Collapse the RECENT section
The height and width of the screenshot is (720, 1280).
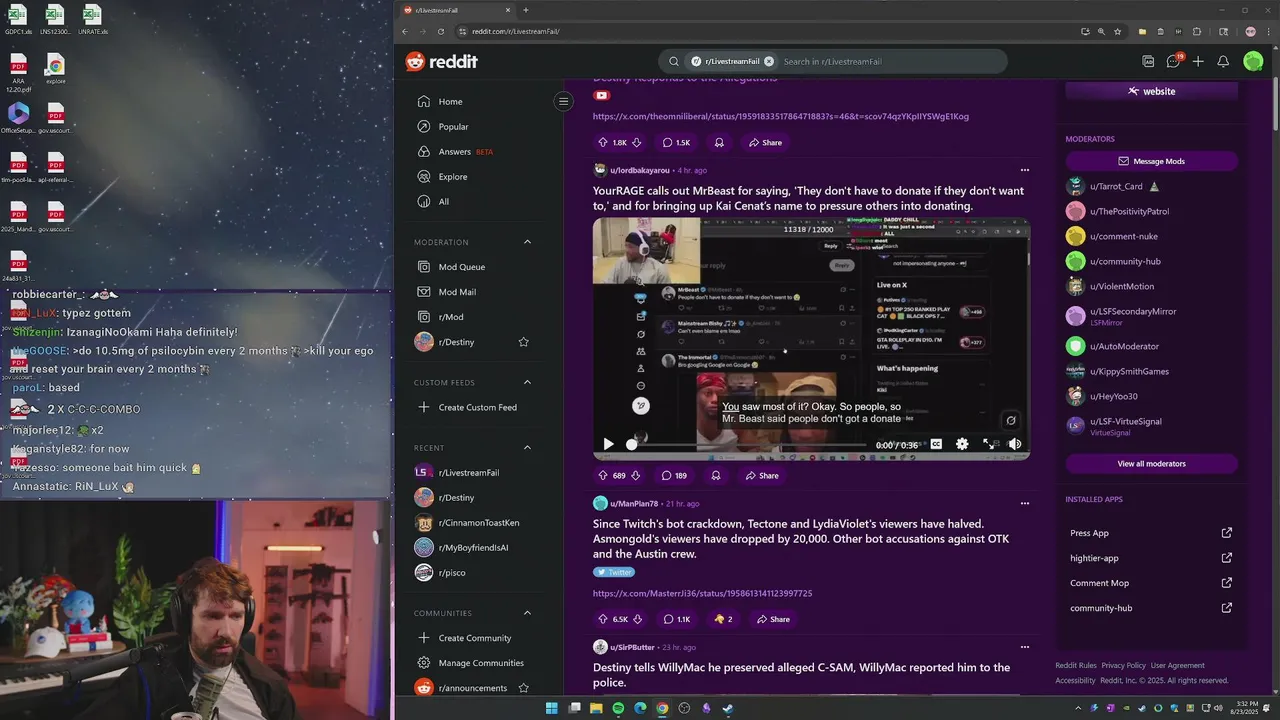527,447
